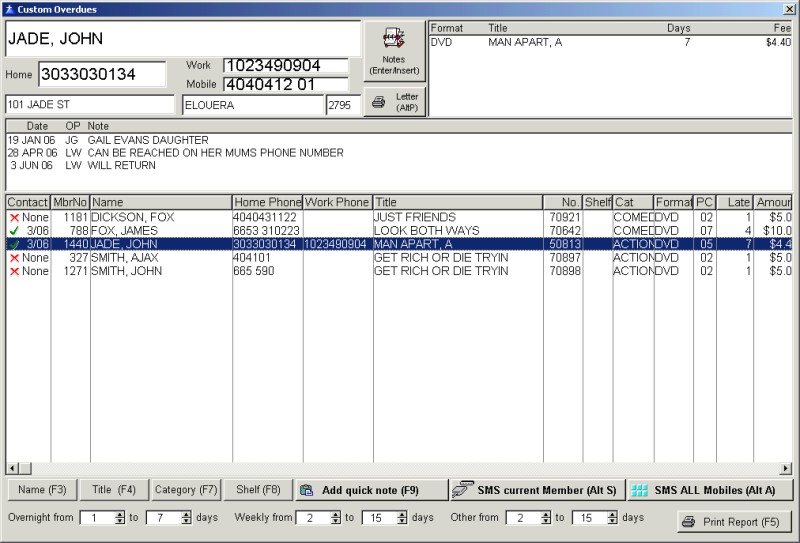Decrease the Weekly to days value
Viewport: 800px width, 543px height.
[402, 522]
